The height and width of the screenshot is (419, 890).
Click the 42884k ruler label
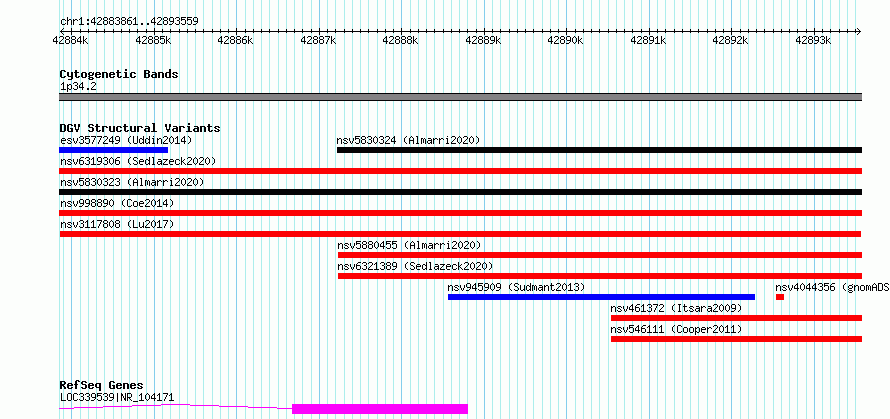[70, 41]
